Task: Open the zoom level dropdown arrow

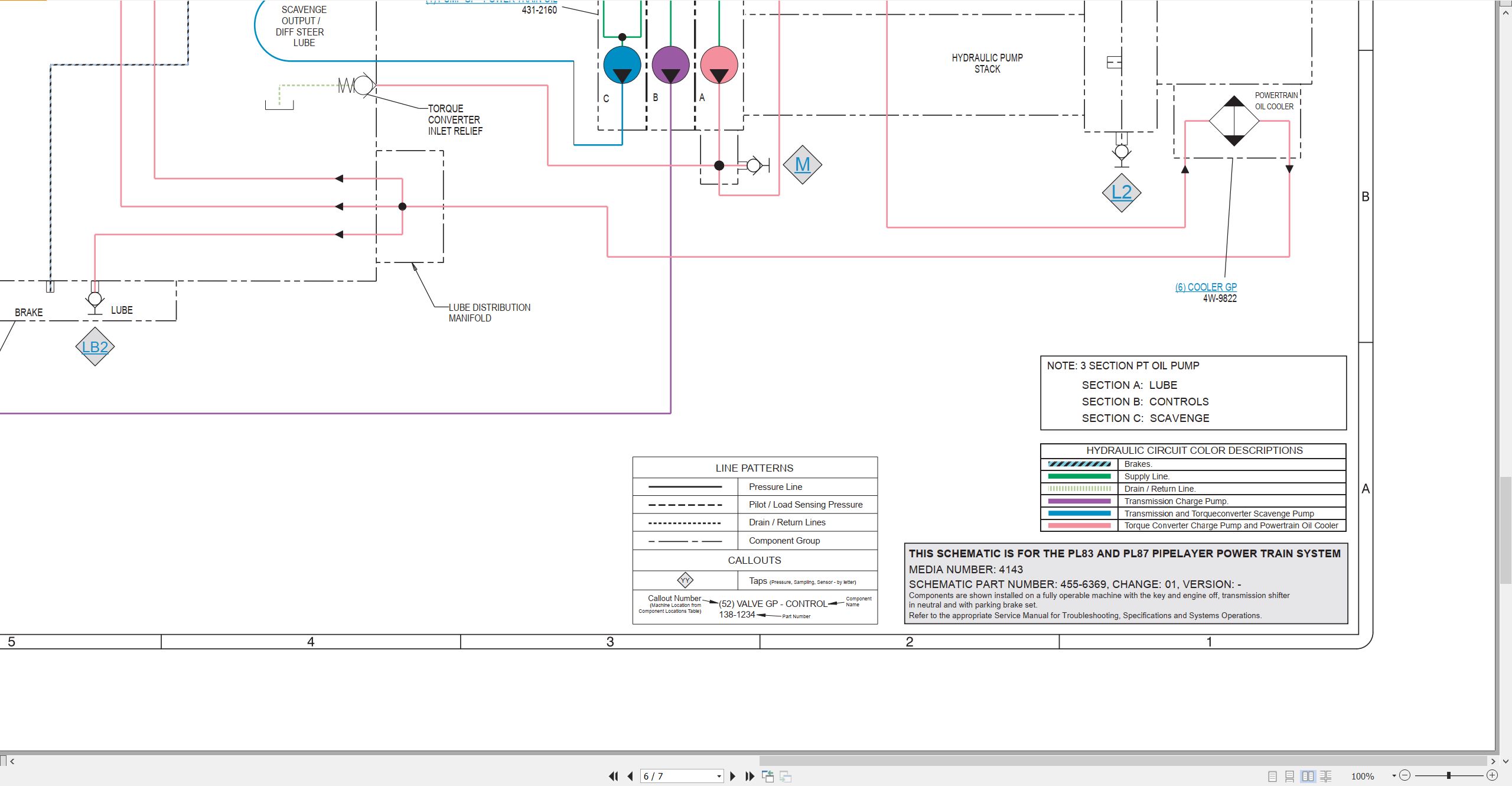Action: click(x=1394, y=775)
